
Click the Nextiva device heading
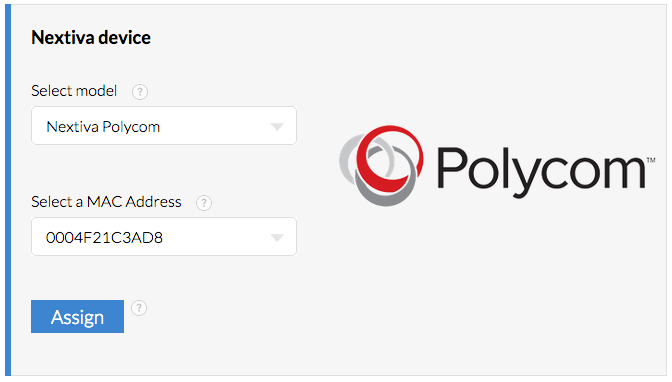pos(91,38)
